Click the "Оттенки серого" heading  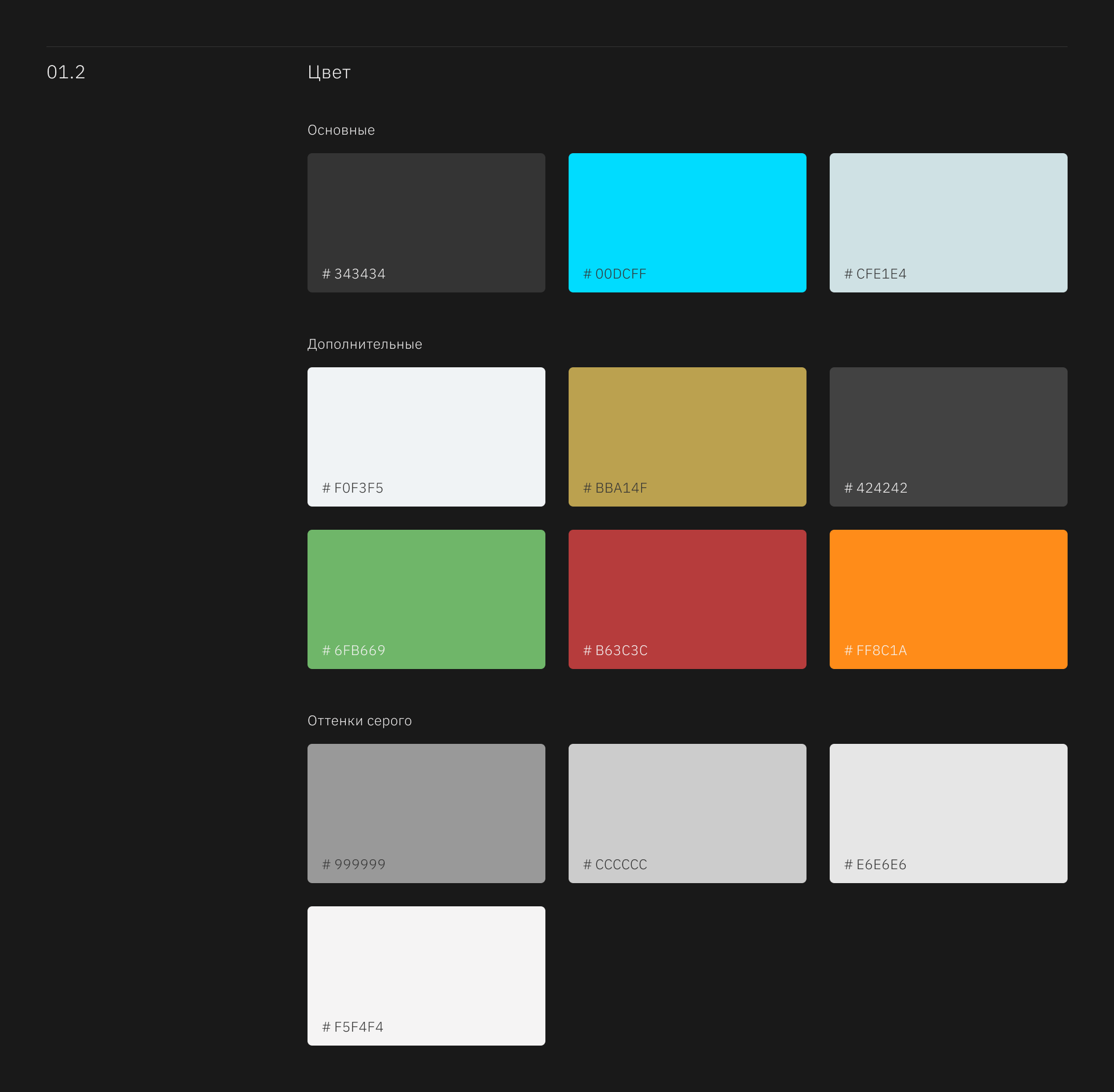(359, 721)
